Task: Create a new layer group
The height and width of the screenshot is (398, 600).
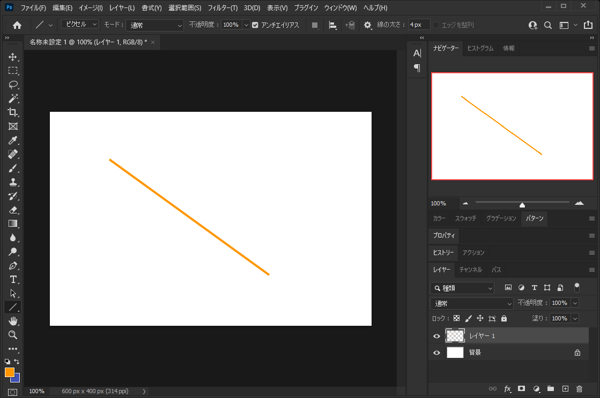Action: [551, 389]
